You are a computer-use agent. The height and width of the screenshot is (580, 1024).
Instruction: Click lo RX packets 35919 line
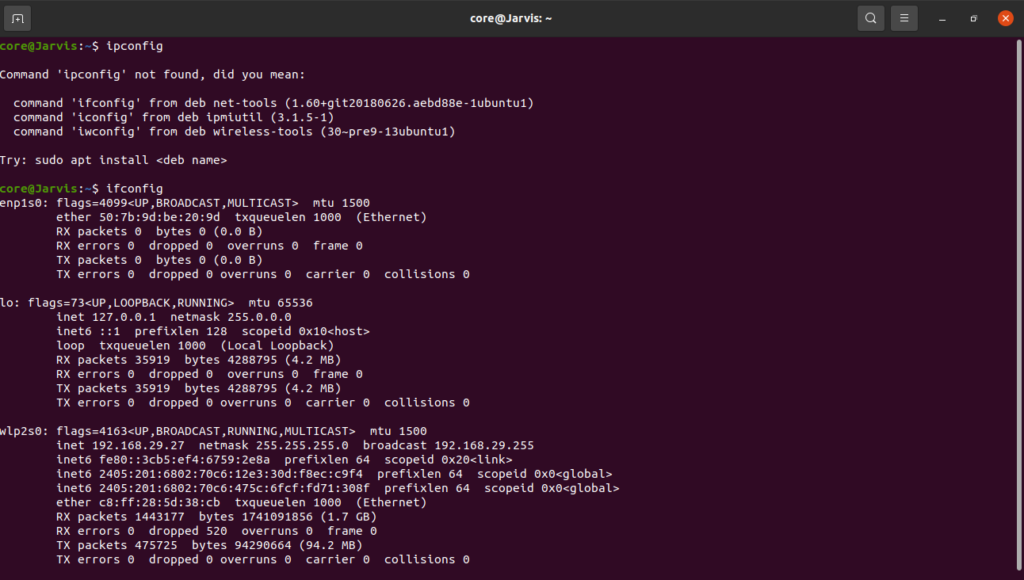(199, 360)
